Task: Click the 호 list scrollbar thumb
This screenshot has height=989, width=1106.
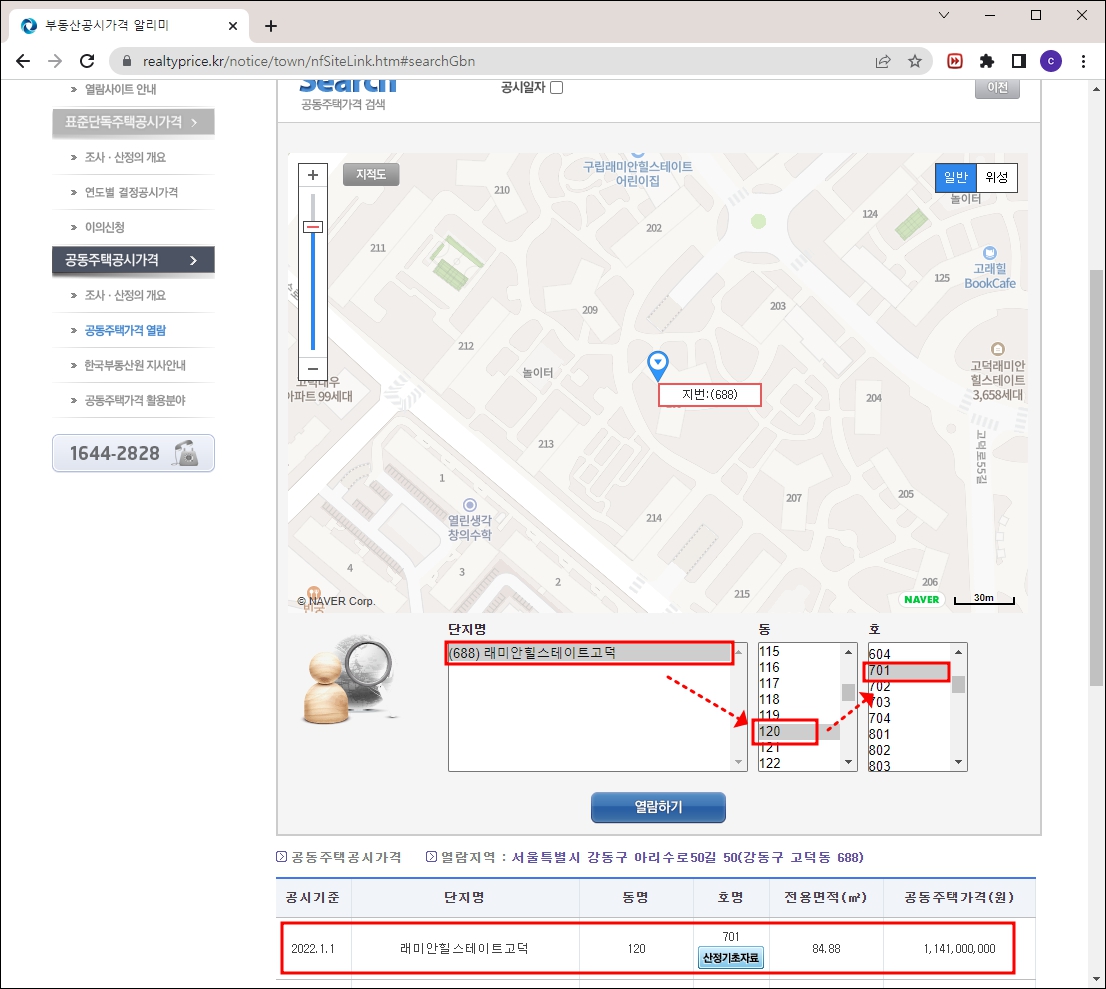Action: (958, 684)
